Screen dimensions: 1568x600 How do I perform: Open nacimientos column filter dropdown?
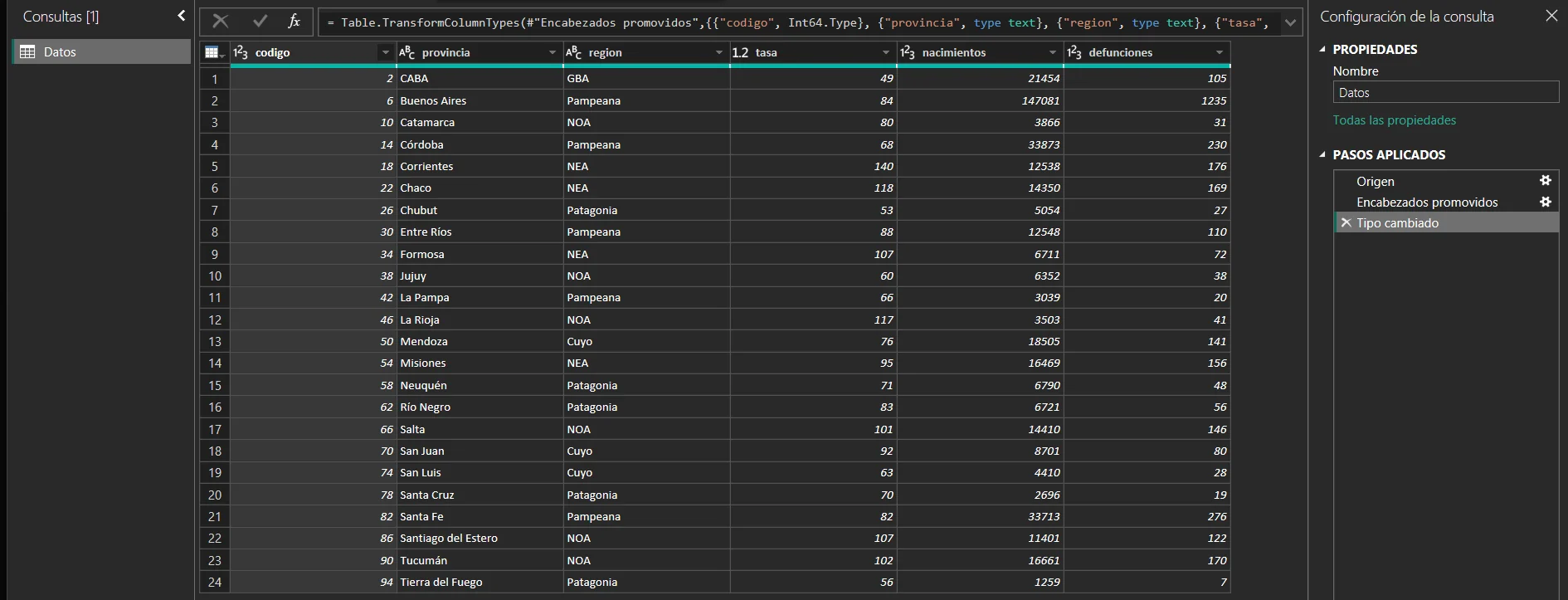tap(1053, 52)
